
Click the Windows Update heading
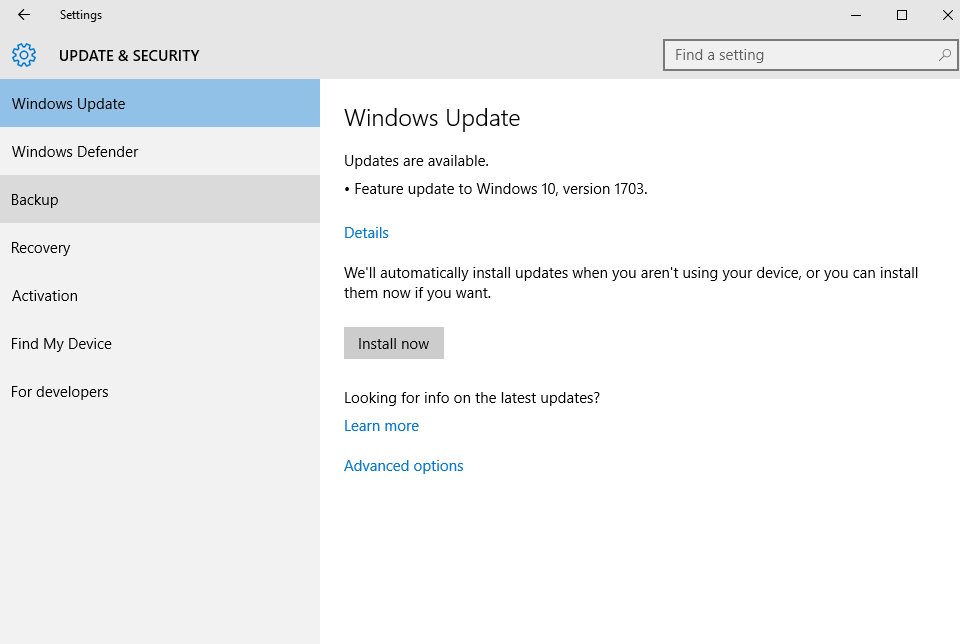(432, 118)
